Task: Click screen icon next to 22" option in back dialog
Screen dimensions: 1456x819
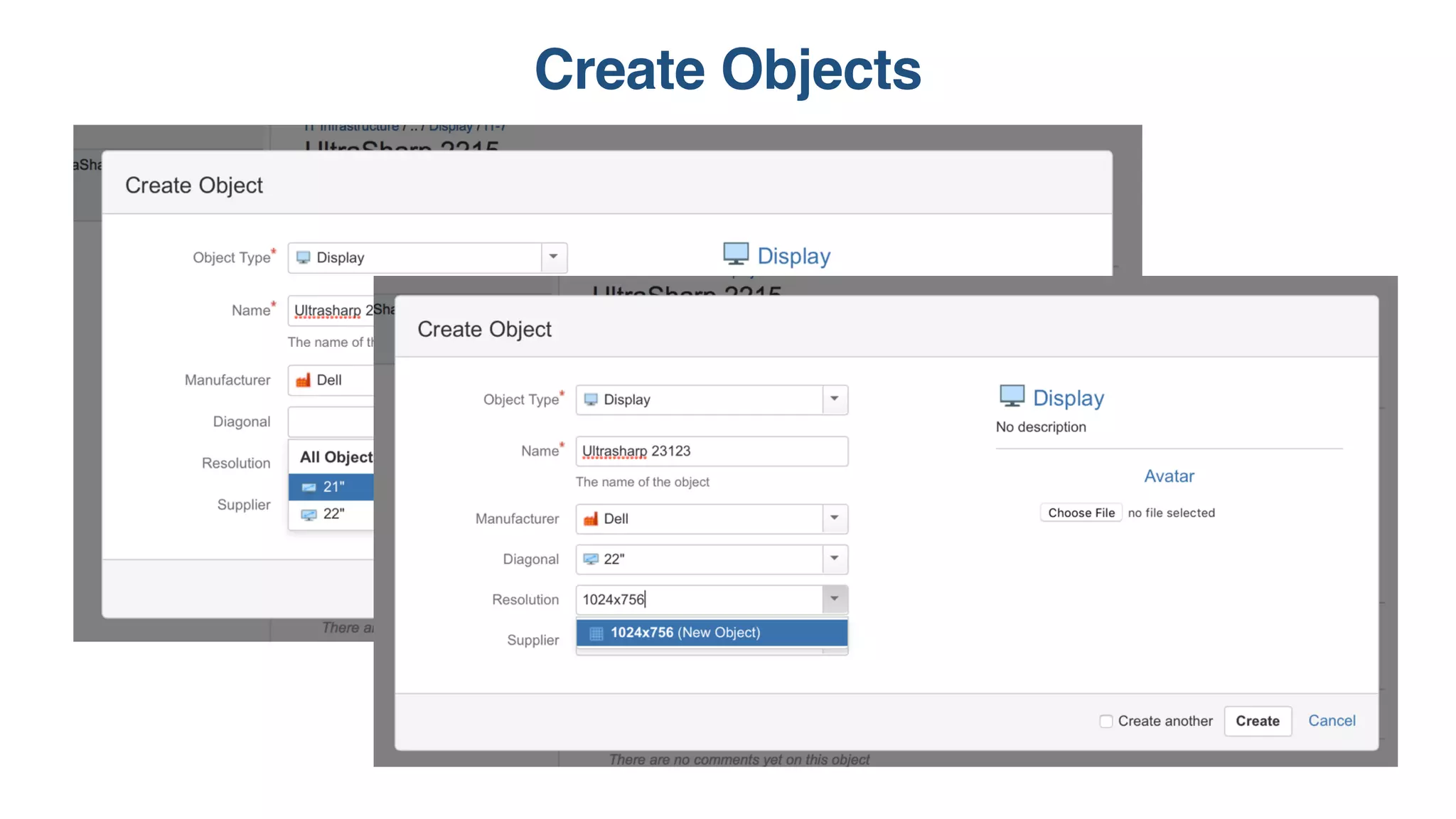Action: point(309,514)
